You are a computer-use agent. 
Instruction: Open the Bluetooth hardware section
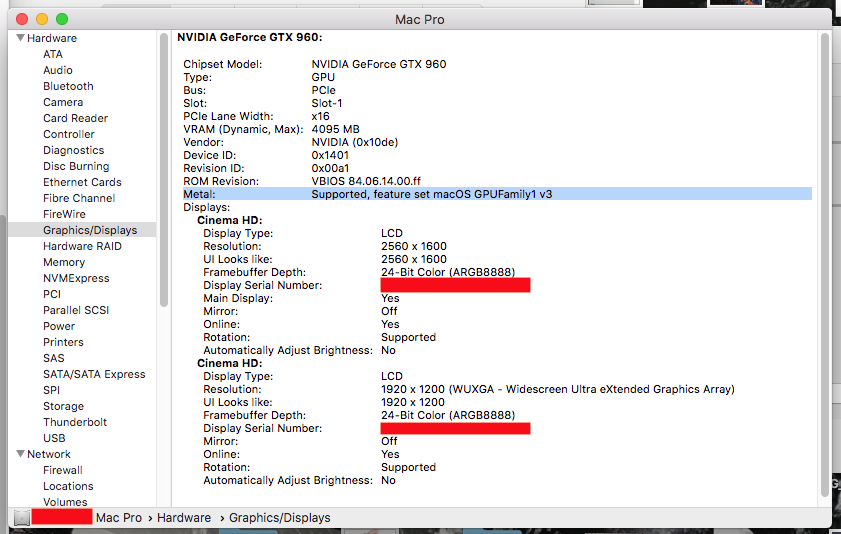[x=68, y=86]
